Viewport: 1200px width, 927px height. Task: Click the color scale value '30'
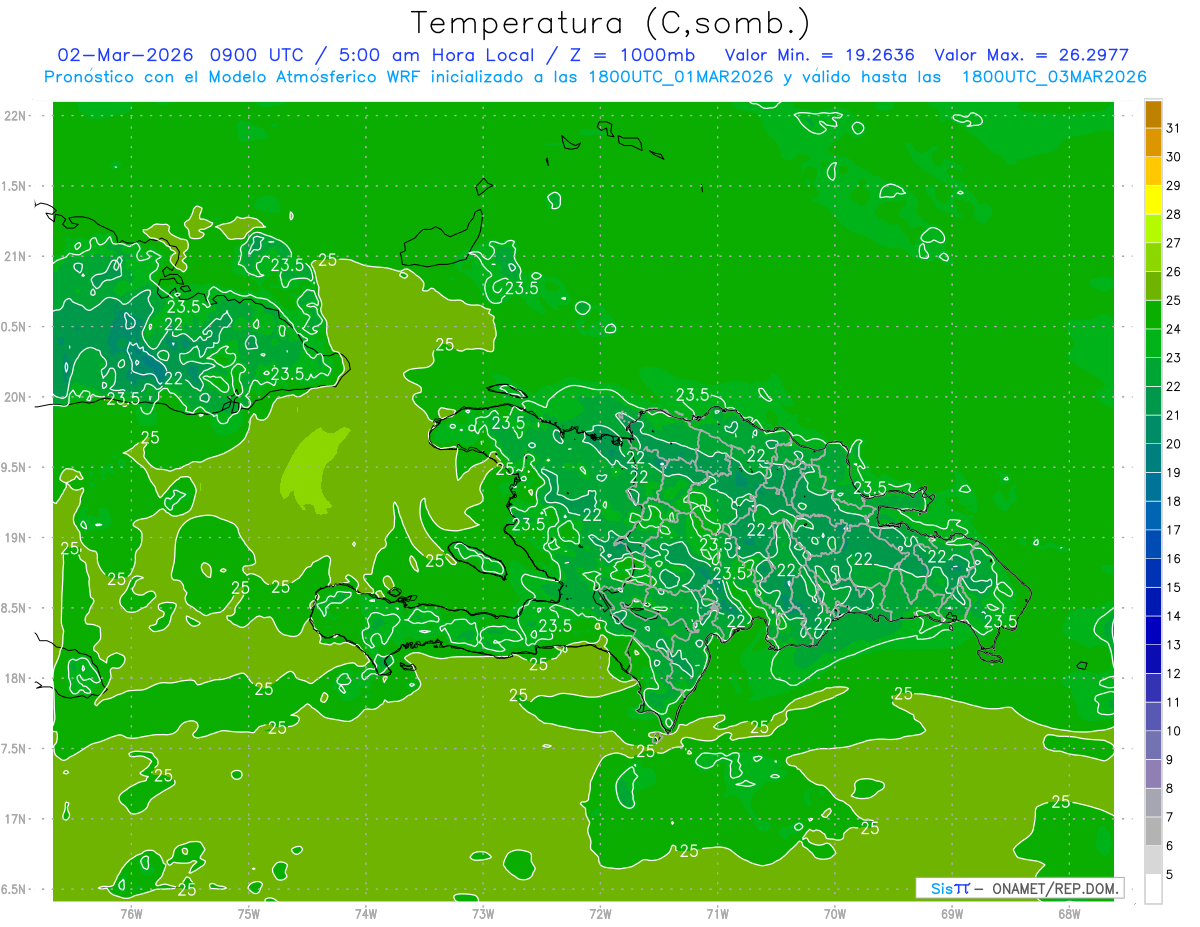[x=1174, y=157]
